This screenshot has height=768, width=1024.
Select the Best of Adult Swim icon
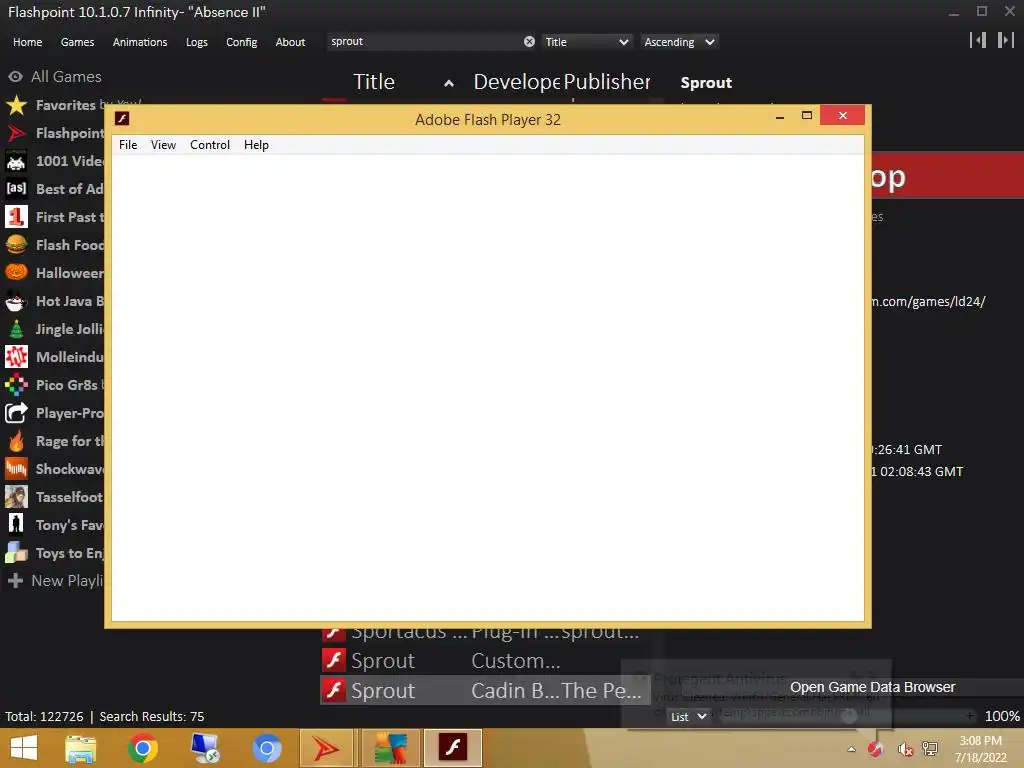click(x=16, y=189)
